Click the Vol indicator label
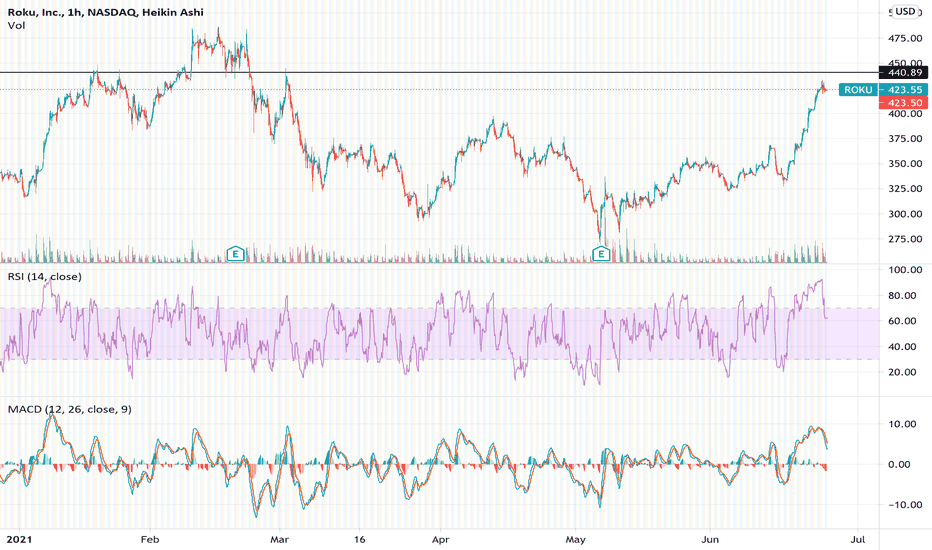 click(x=16, y=26)
